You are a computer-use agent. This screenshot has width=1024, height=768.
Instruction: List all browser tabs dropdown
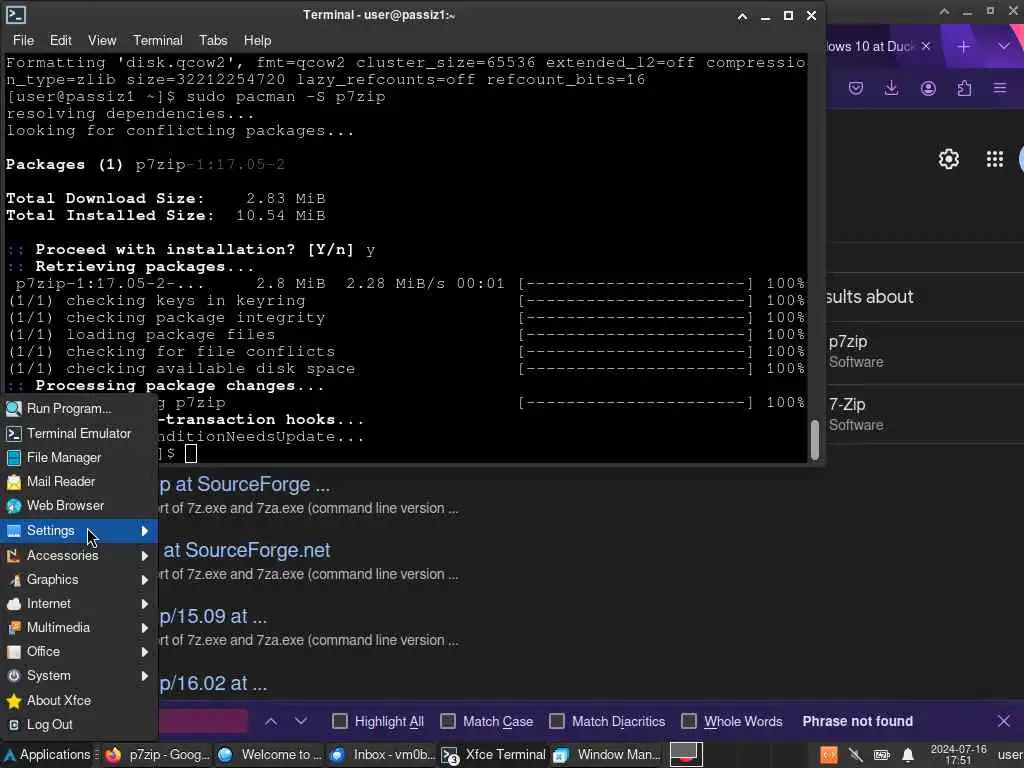click(1004, 46)
